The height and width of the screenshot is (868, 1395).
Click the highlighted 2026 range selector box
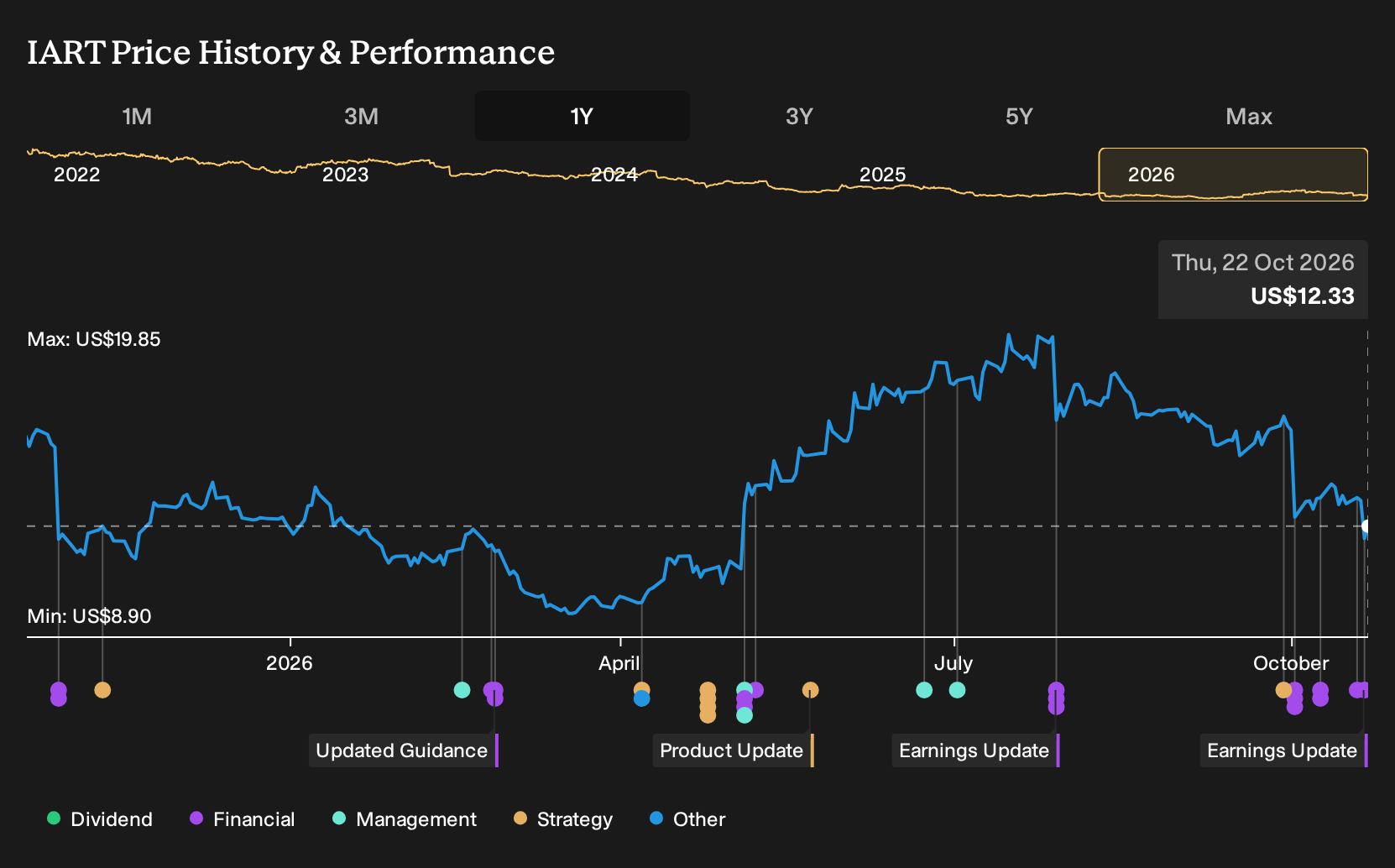[1233, 175]
